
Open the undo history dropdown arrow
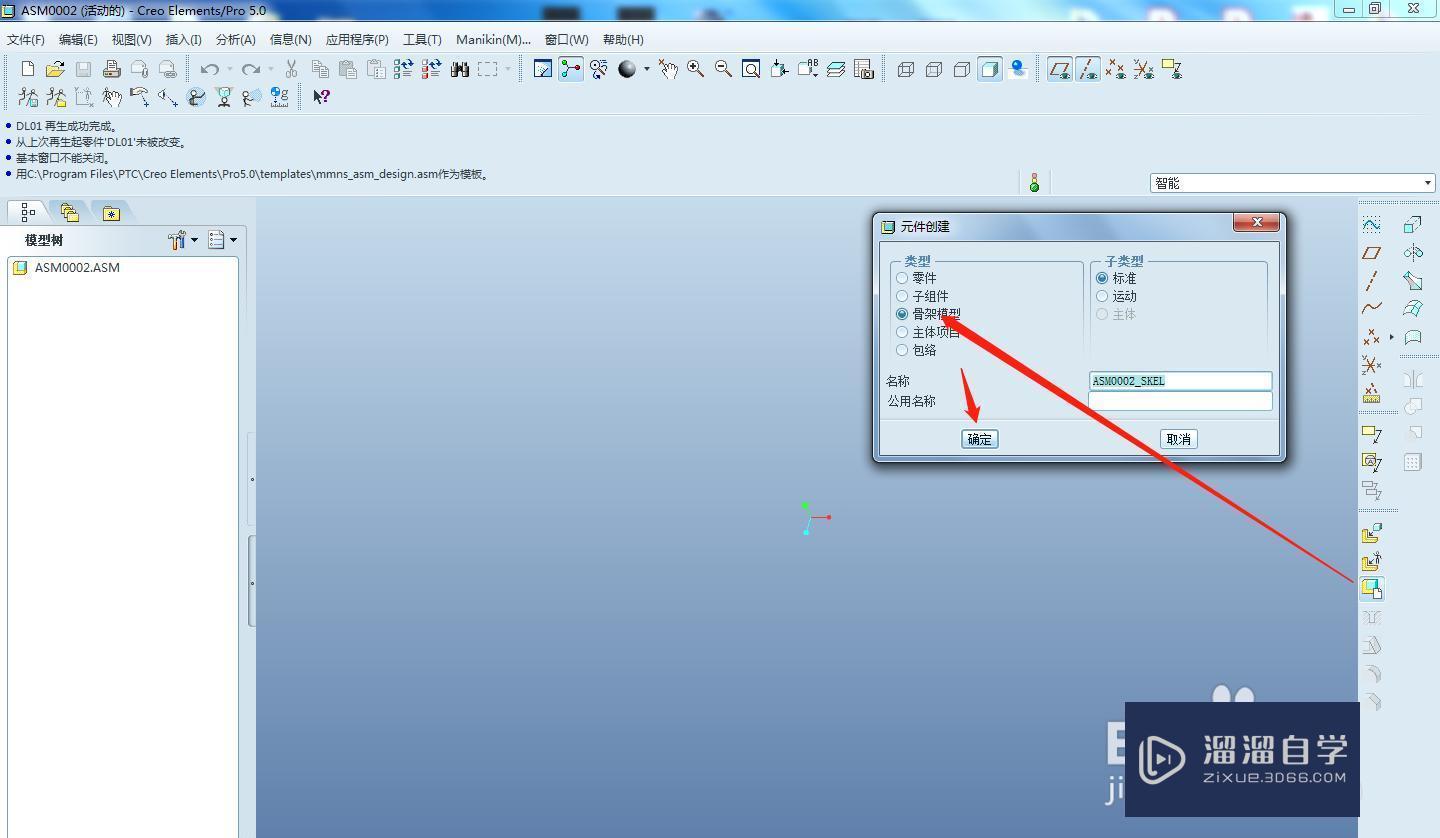229,69
